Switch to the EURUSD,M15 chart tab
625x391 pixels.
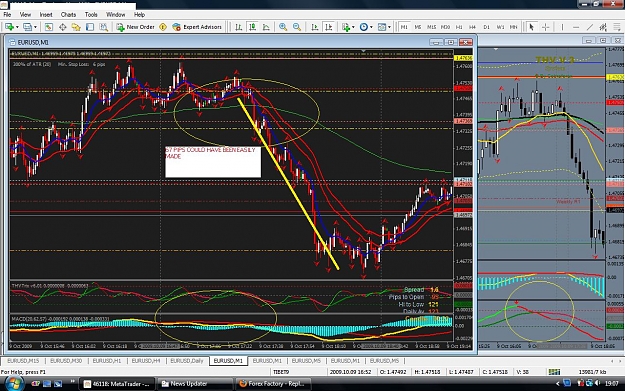pyautogui.click(x=23, y=361)
